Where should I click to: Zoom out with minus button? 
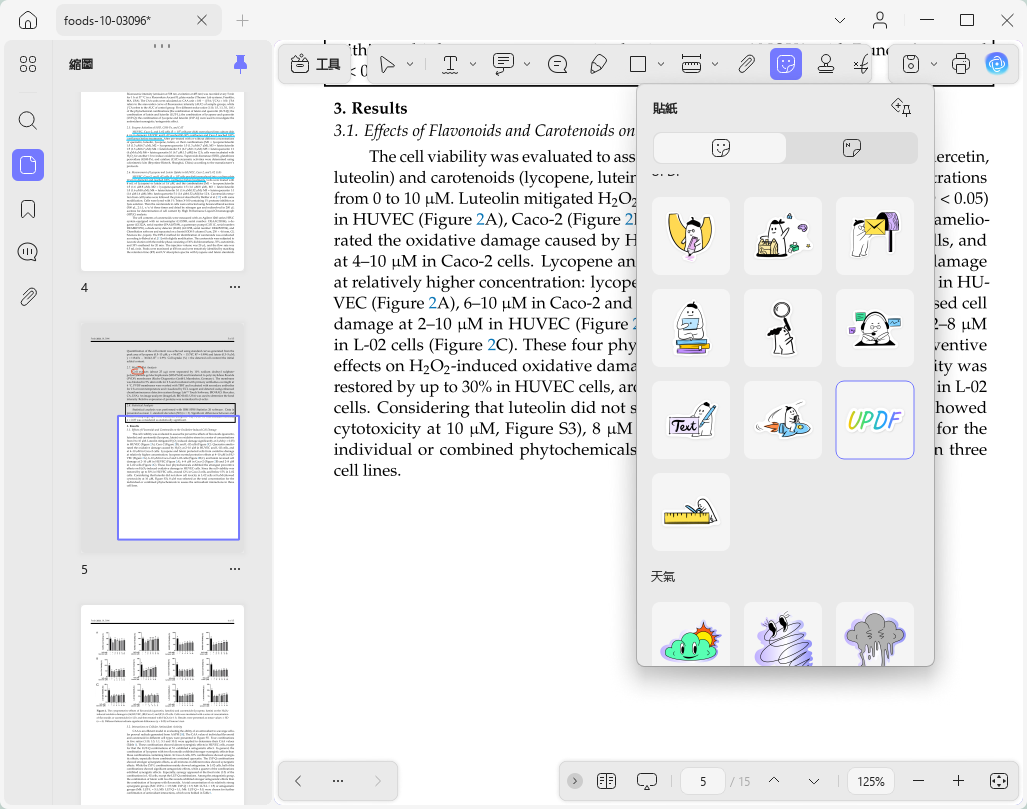tap(918, 781)
